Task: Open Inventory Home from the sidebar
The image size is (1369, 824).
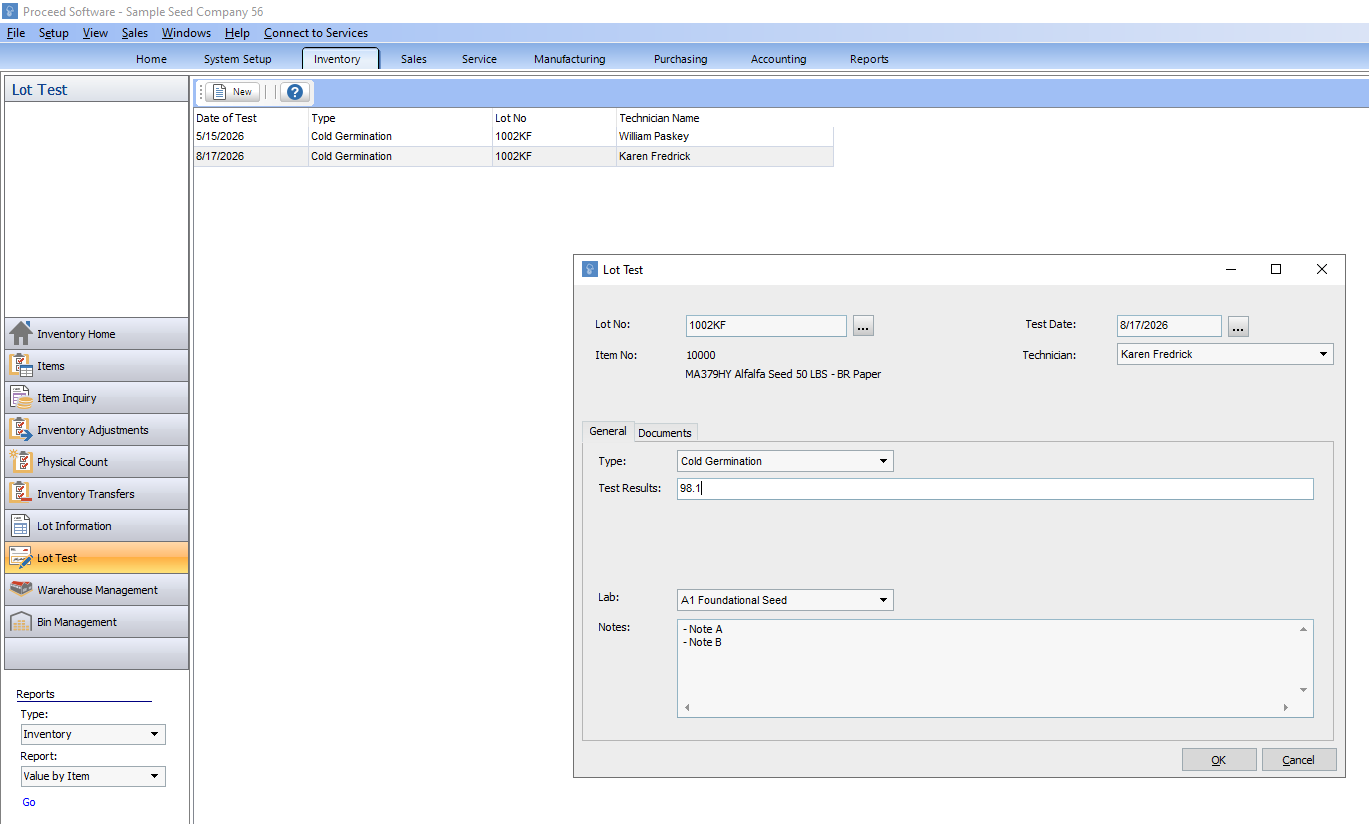Action: (96, 334)
